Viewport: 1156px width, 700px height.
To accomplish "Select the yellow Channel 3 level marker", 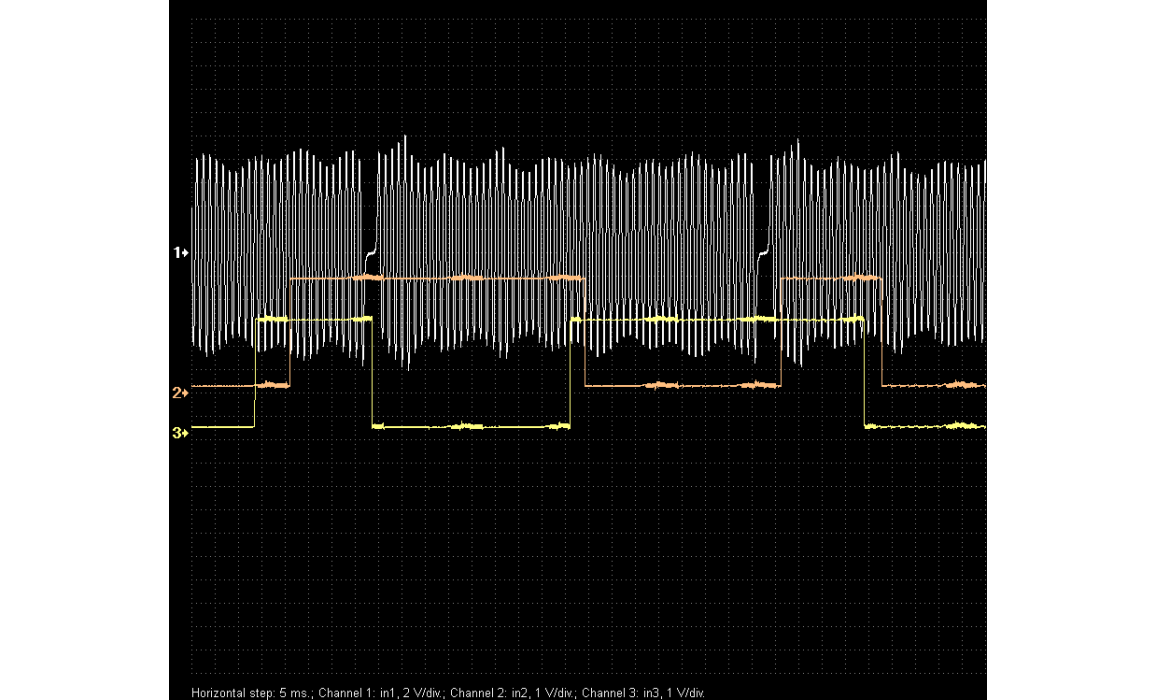I will pyautogui.click(x=181, y=433).
